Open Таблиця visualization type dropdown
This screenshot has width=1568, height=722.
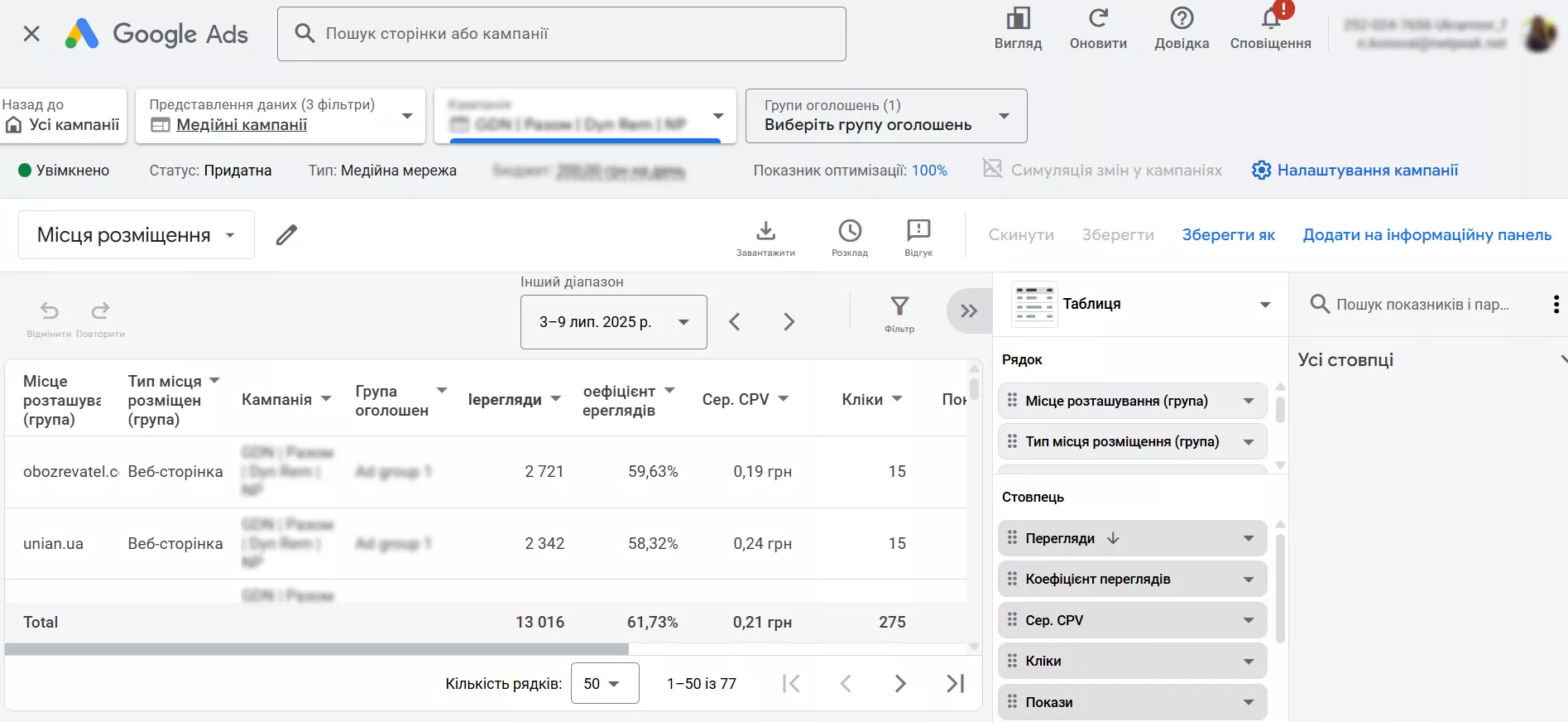pos(1141,304)
